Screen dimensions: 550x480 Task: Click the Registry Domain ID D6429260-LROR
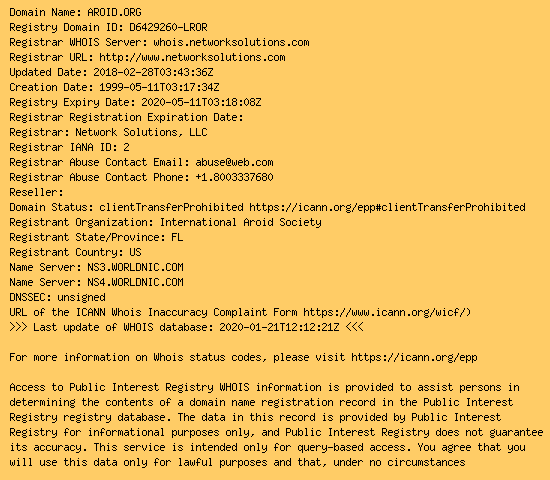point(168,27)
